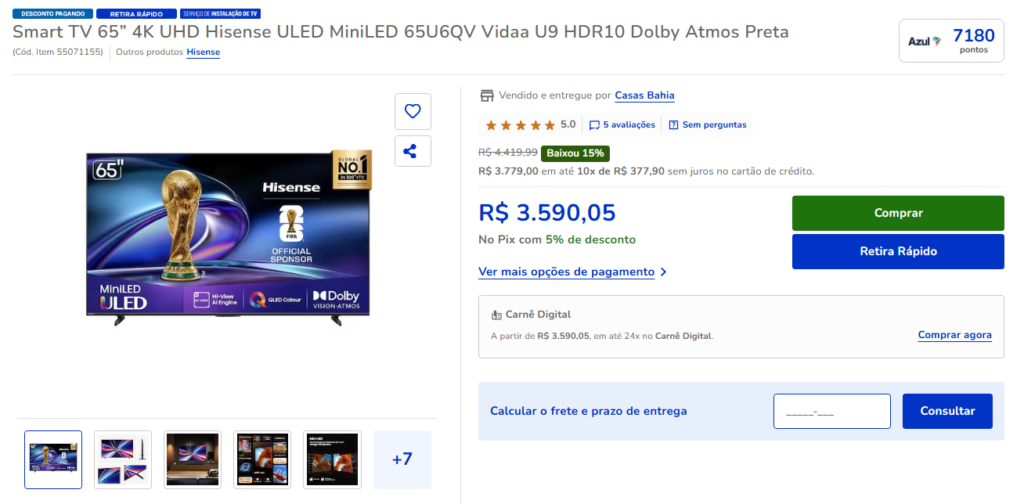The width and height of the screenshot is (1024, 504).
Task: Add product to favorites with heart icon
Action: [x=412, y=112]
